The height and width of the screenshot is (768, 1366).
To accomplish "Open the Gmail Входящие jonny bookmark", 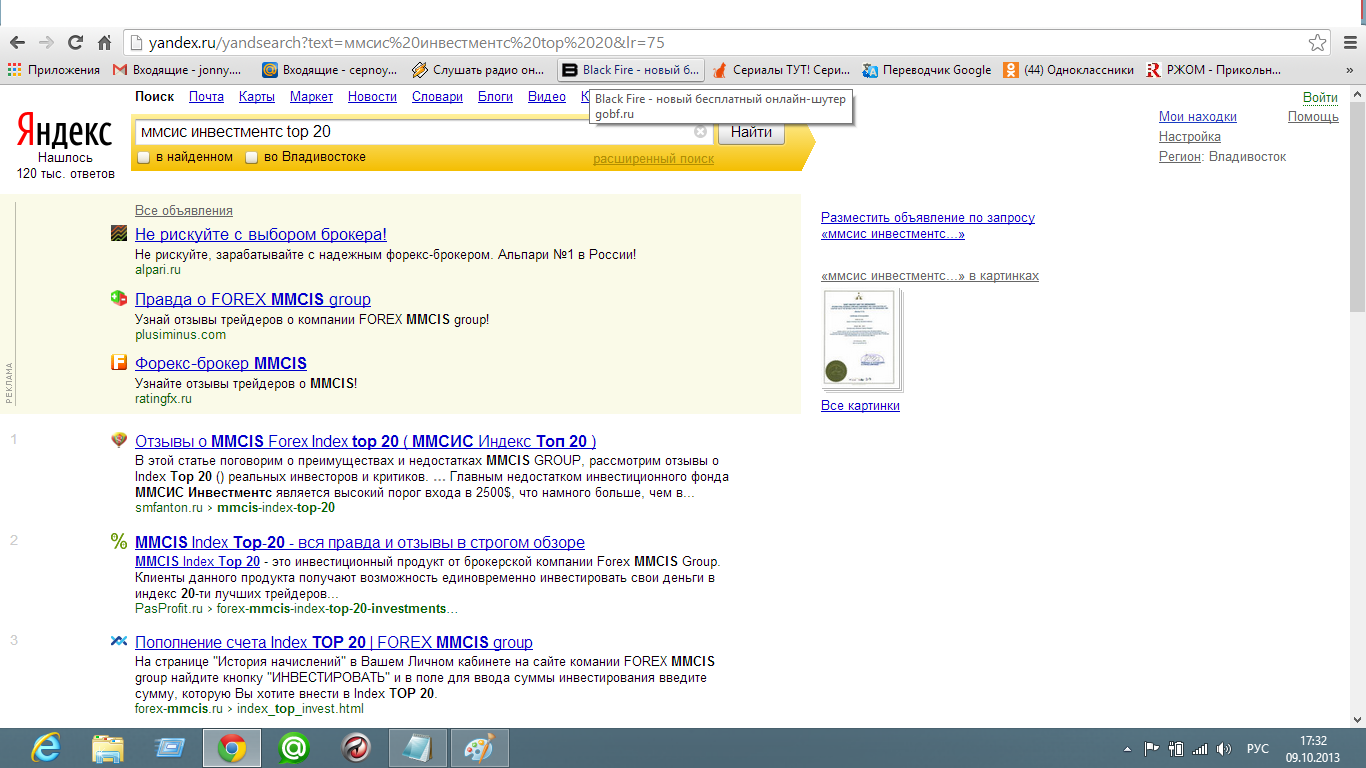I will 177,70.
